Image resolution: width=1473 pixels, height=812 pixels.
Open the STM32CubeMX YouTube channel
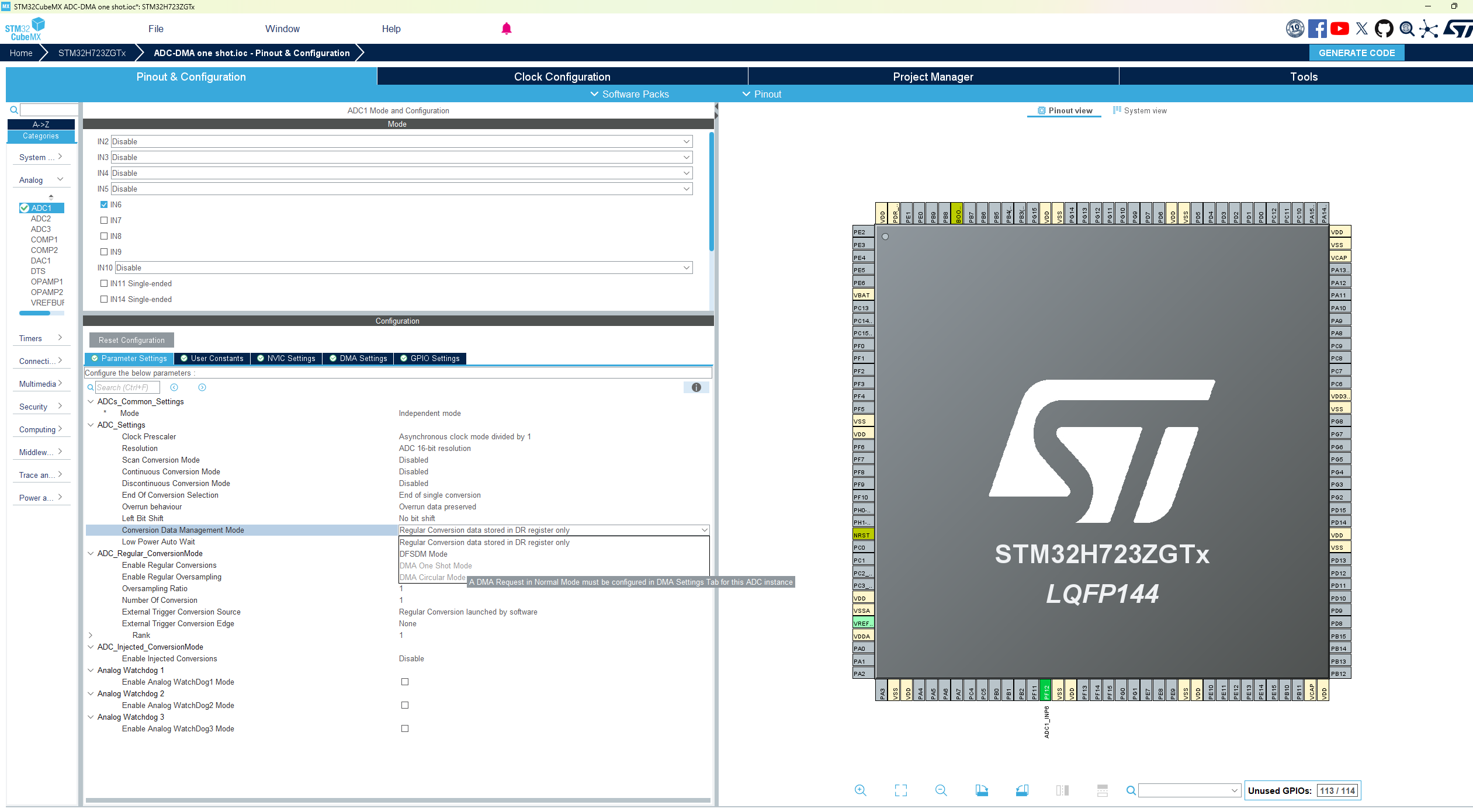1339,29
